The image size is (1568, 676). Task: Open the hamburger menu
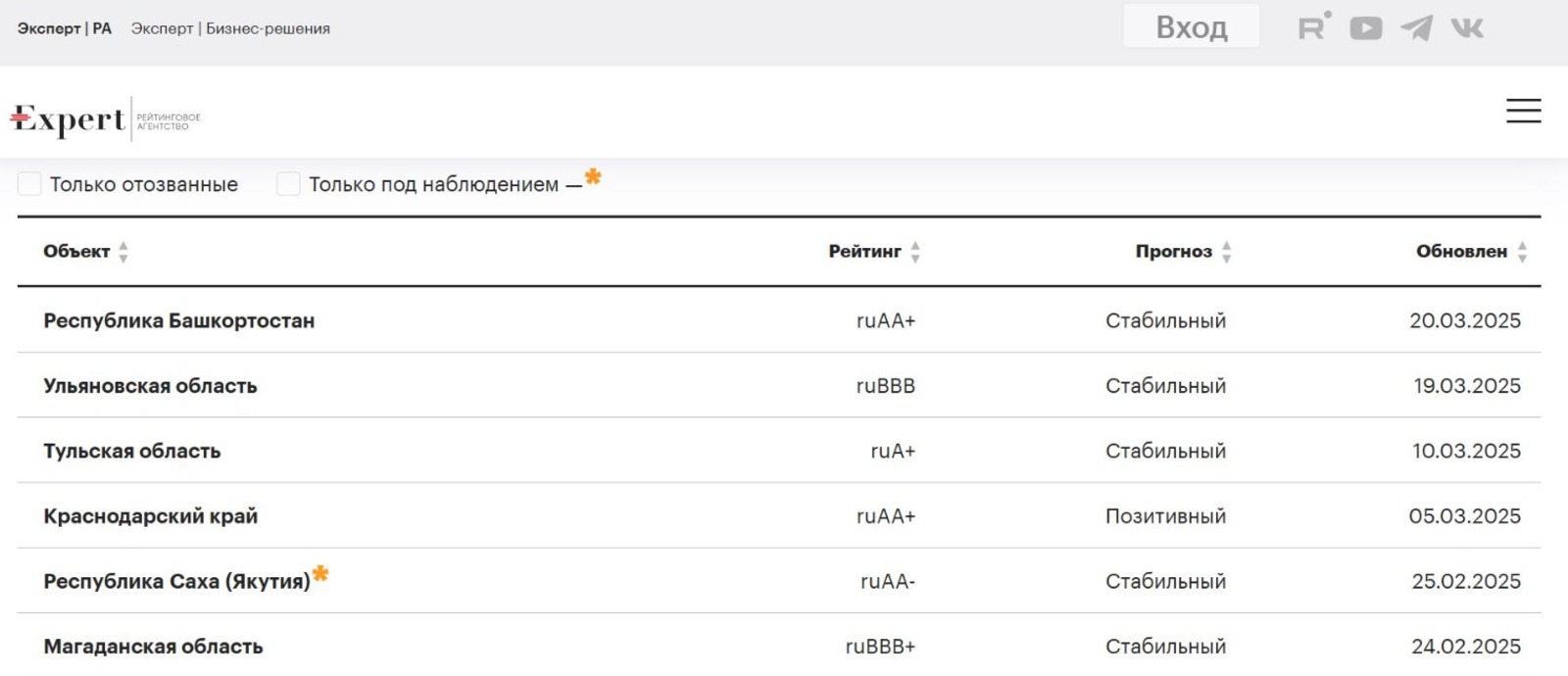point(1523,111)
